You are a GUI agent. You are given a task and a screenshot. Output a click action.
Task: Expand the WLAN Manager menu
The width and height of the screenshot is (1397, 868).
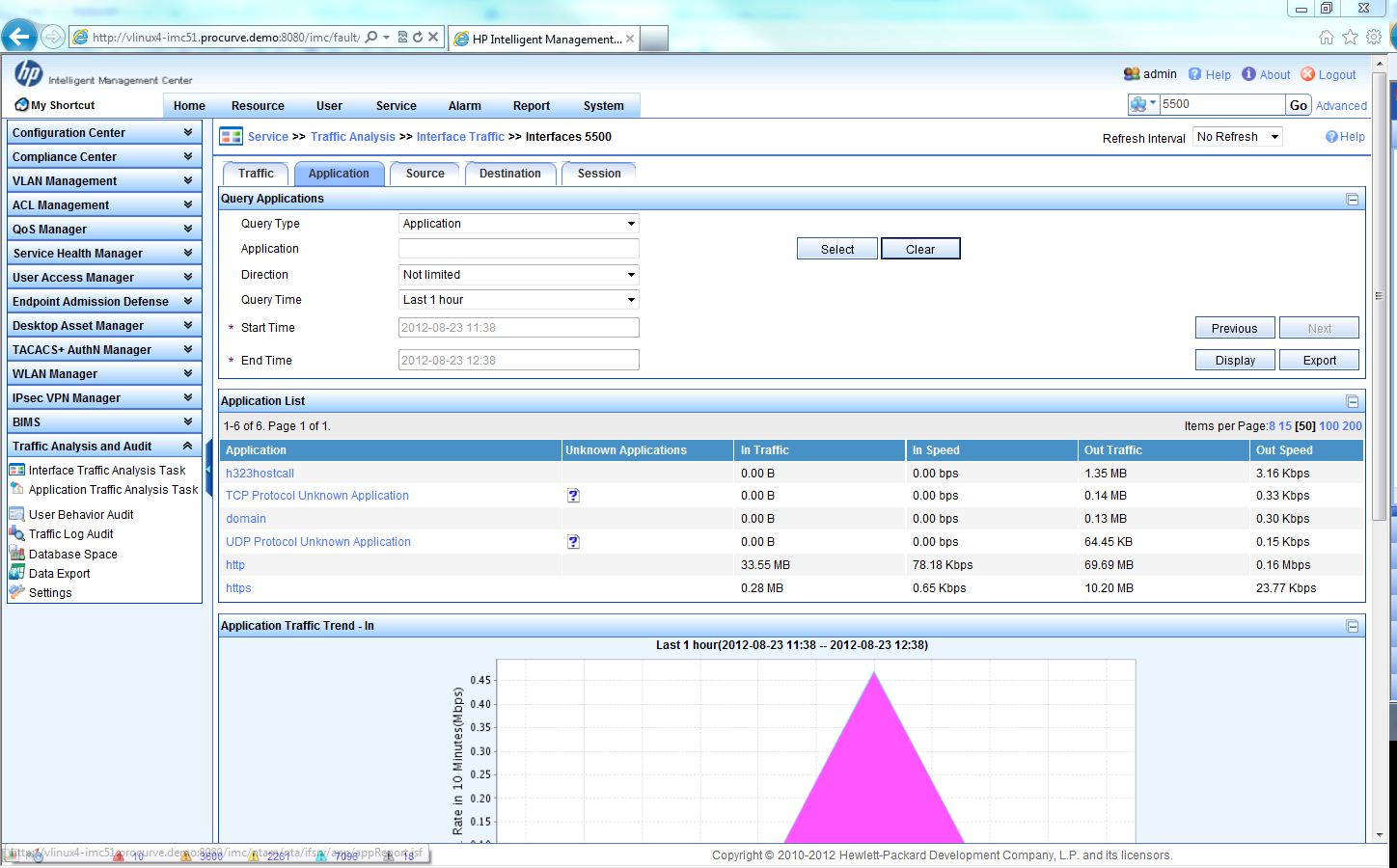tap(105, 373)
